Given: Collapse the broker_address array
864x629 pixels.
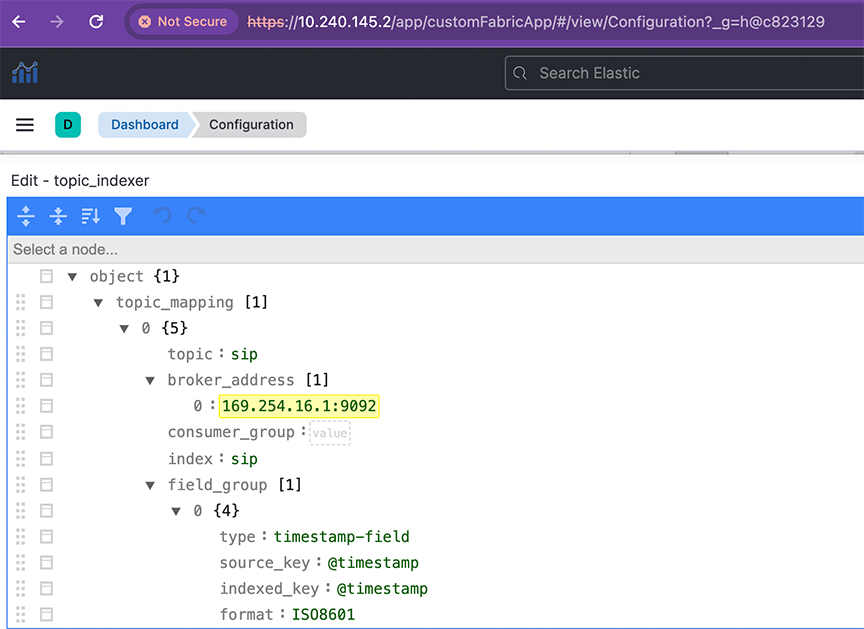Looking at the screenshot, I should pos(150,380).
